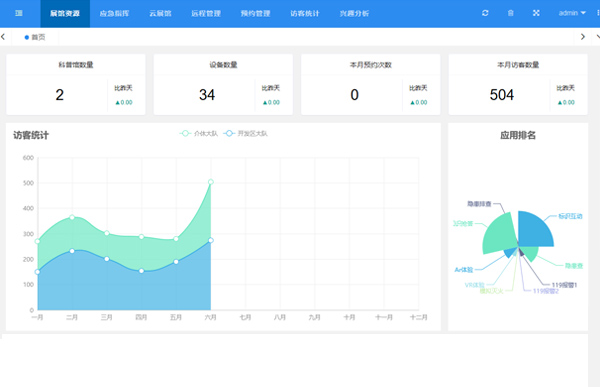Click the green data point at 二月
This screenshot has height=387, width=600.
coord(72,217)
